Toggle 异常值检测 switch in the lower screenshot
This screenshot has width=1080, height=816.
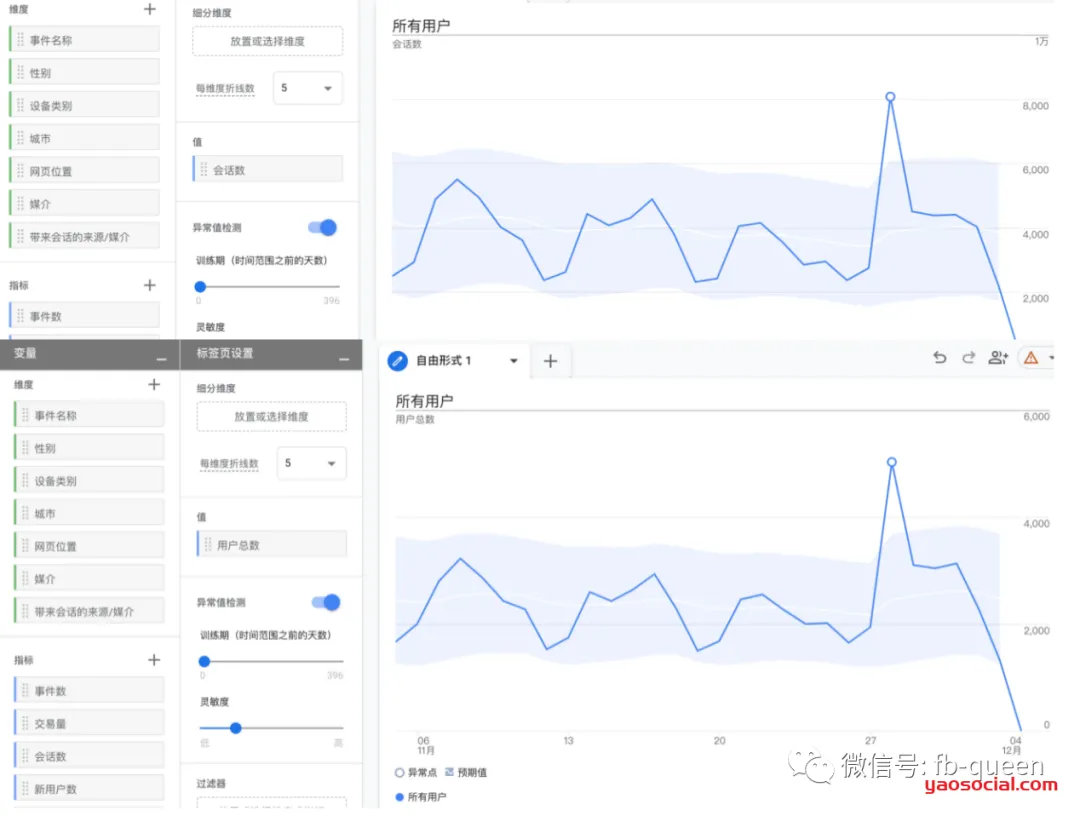pos(326,603)
